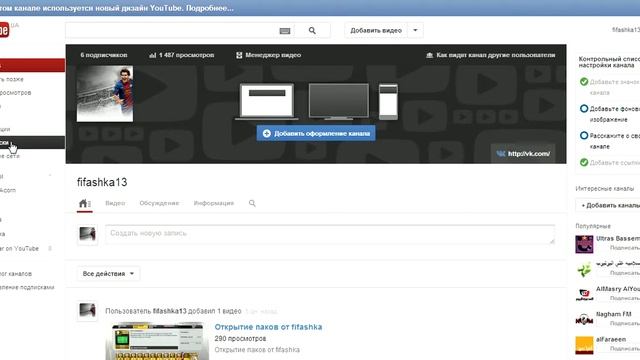This screenshot has height=360, width=640.
Task: Open video title Открытие паков от fifashka
Action: coord(268,327)
